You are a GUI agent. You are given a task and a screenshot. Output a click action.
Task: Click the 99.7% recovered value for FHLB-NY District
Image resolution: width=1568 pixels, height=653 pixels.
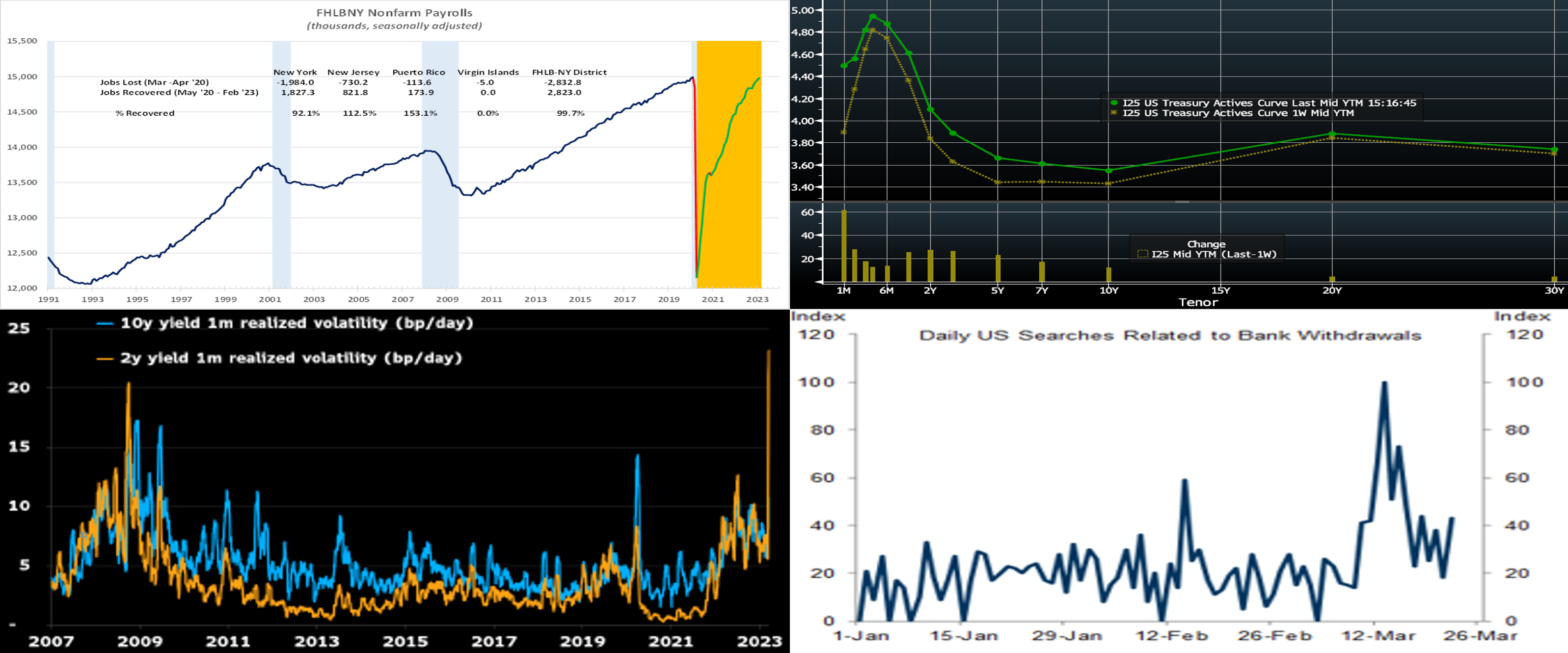pyautogui.click(x=570, y=113)
